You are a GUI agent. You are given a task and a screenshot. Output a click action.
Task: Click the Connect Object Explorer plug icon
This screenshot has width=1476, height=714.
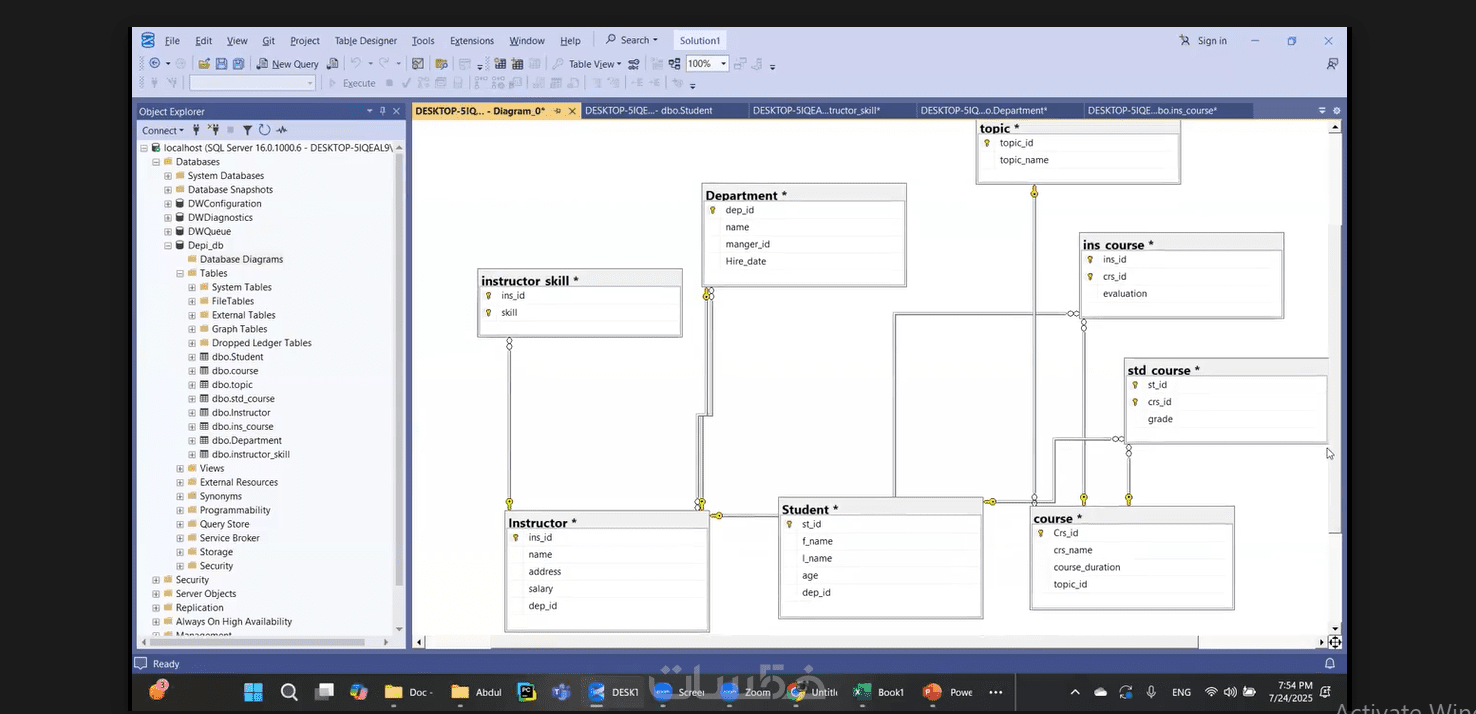point(196,130)
